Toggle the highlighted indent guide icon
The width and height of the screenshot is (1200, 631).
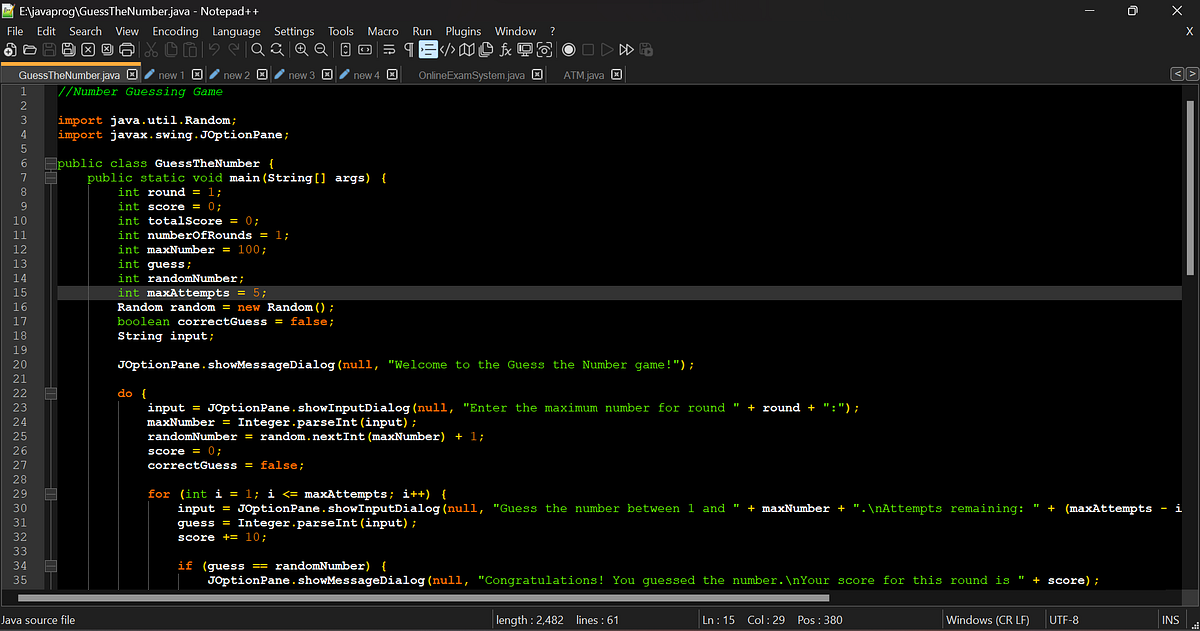[428, 49]
